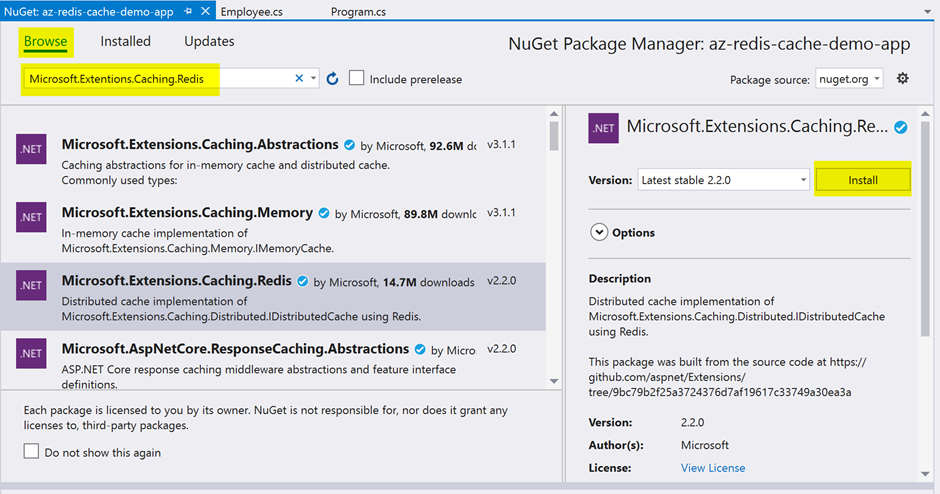Open document tabs overflow dropdown arrow
Viewport: 940px width, 494px height.
[927, 11]
